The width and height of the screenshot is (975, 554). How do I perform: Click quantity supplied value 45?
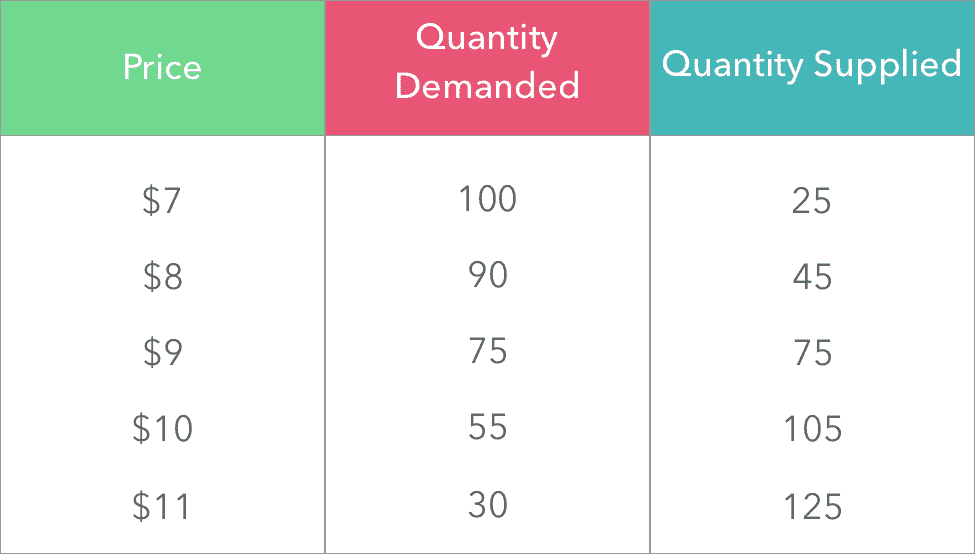point(812,277)
